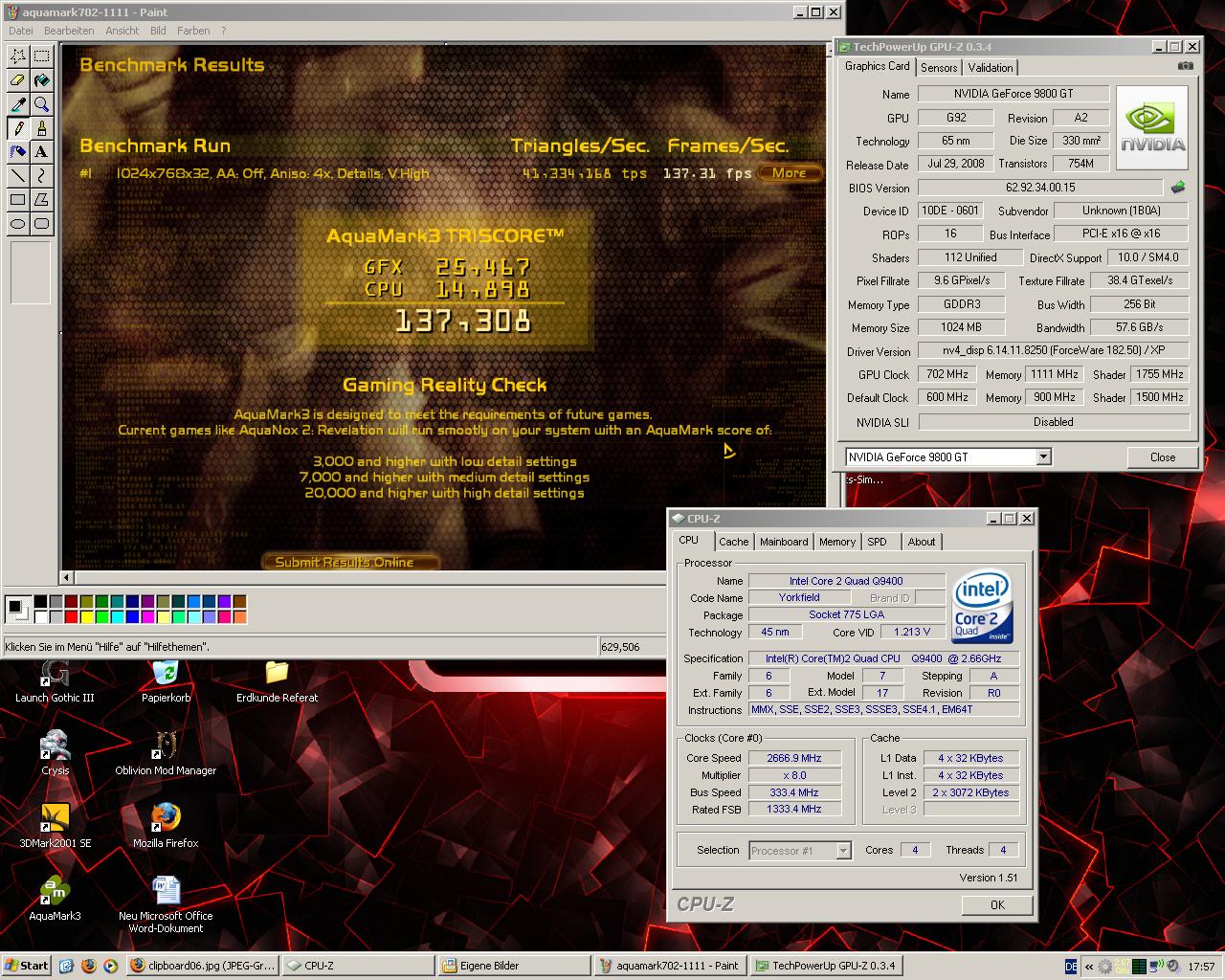Open the Windows Start menu
This screenshot has height=980, width=1225.
tap(27, 966)
